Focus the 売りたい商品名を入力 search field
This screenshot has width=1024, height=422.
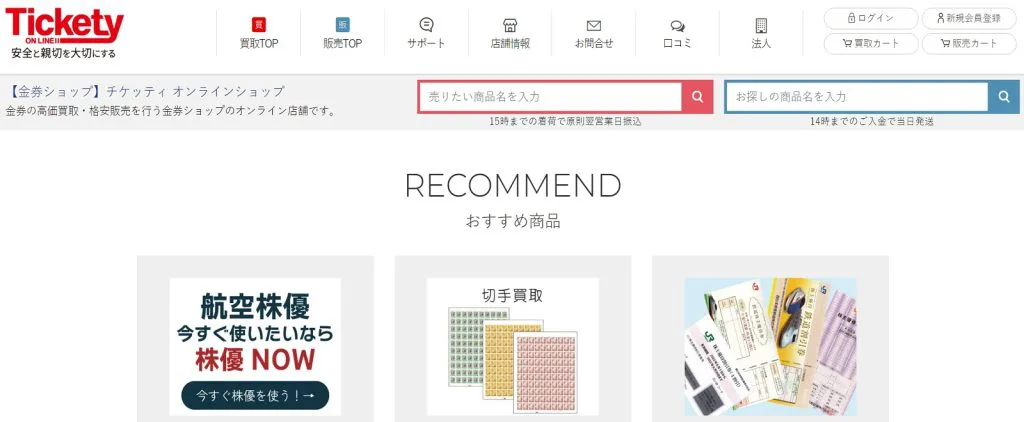pos(551,97)
